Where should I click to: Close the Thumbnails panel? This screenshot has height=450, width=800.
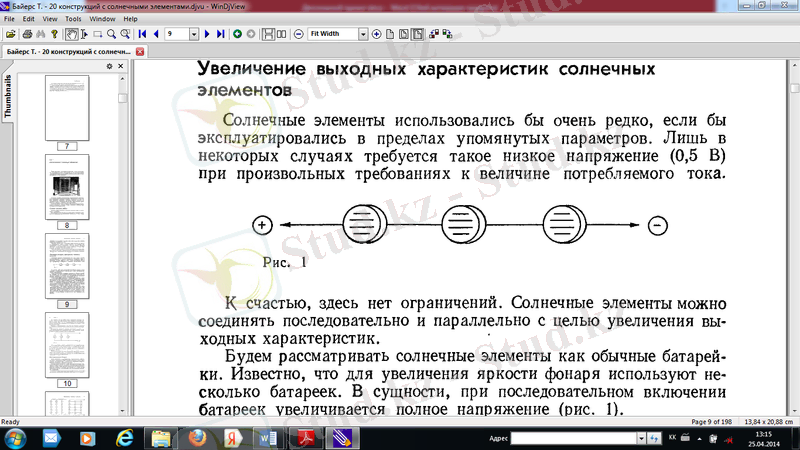(x=122, y=66)
